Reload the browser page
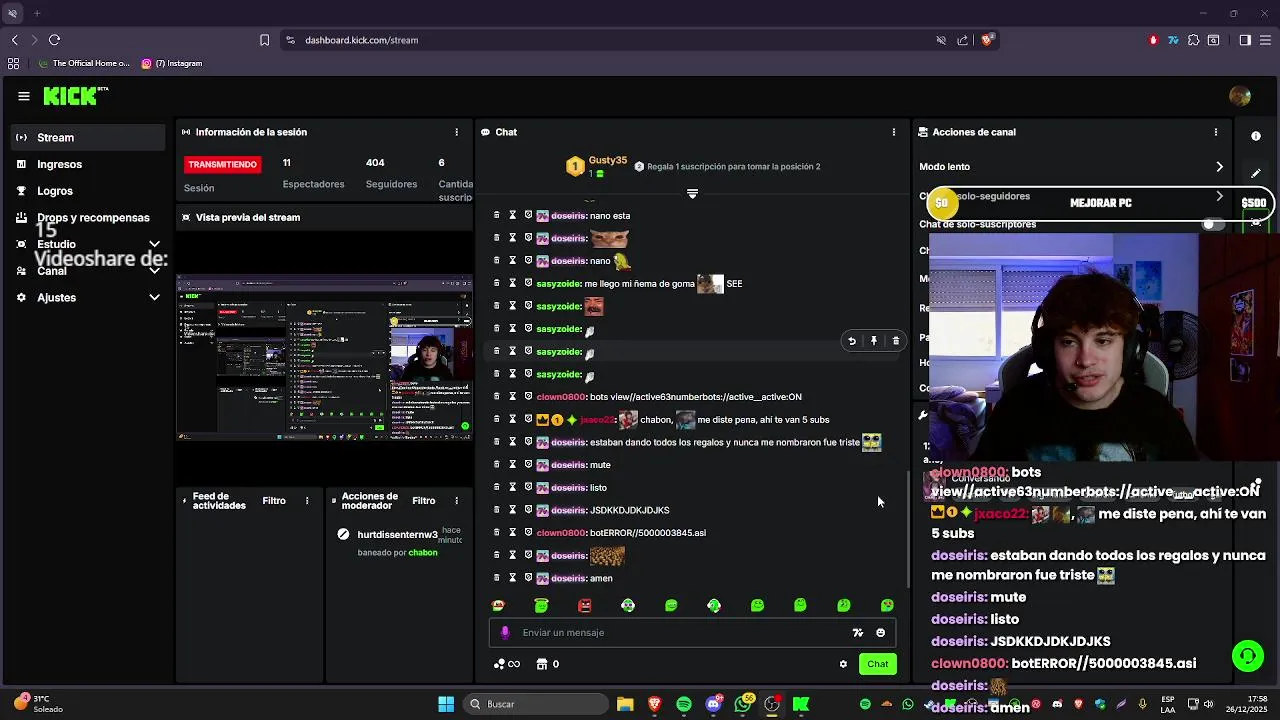The height and width of the screenshot is (720, 1280). (x=54, y=40)
